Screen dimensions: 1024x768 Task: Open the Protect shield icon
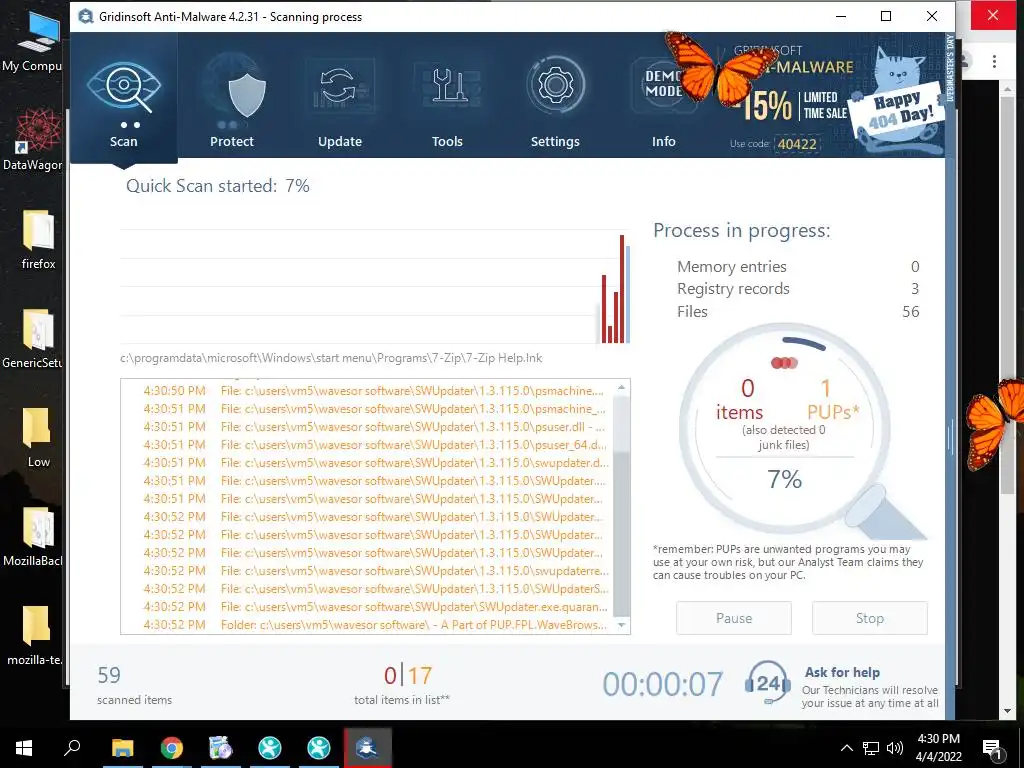pos(247,95)
